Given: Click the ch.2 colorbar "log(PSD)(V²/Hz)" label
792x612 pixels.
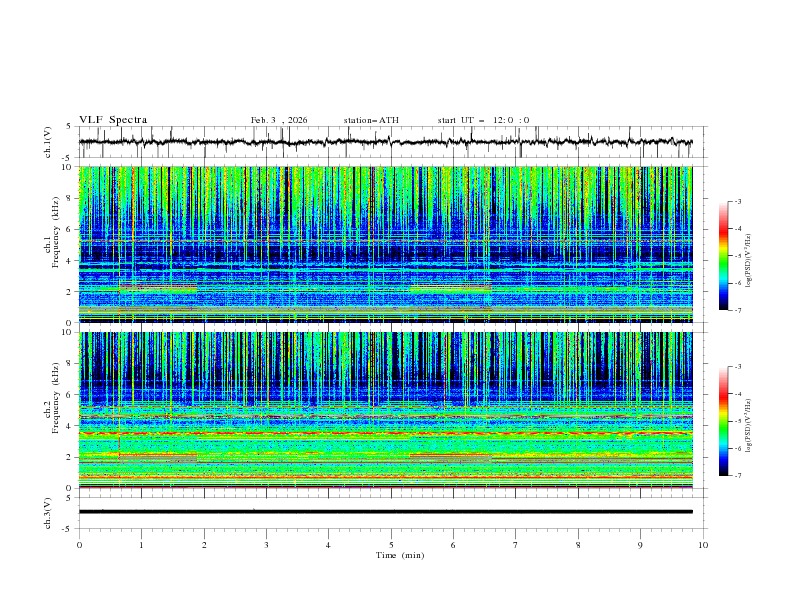Looking at the screenshot, I should pyautogui.click(x=748, y=425).
